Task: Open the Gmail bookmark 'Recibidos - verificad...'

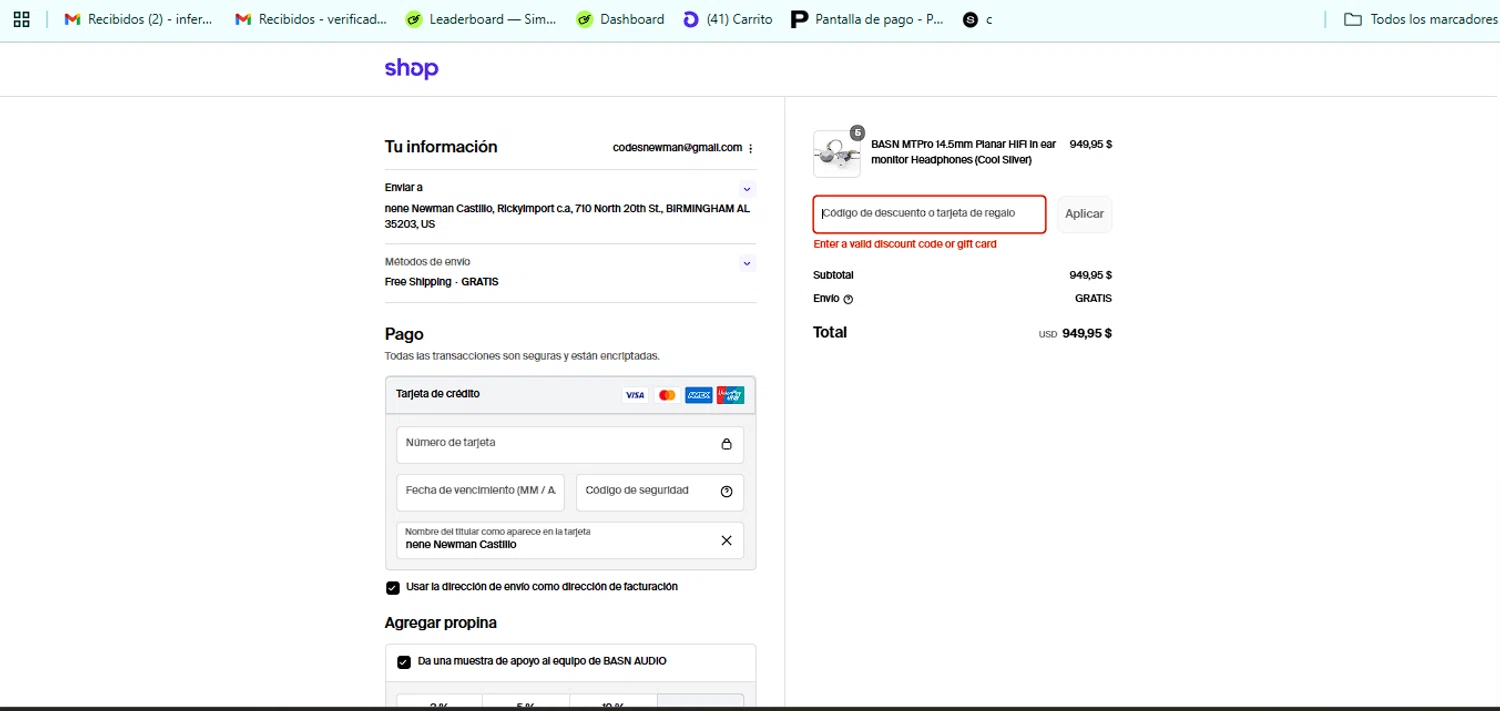Action: pyautogui.click(x=310, y=19)
